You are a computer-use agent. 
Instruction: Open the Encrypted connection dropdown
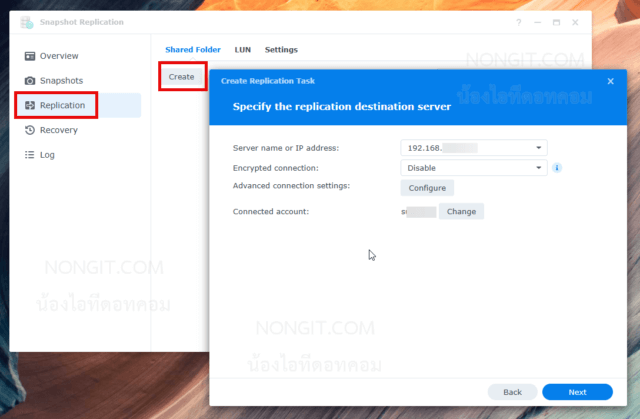click(x=474, y=168)
